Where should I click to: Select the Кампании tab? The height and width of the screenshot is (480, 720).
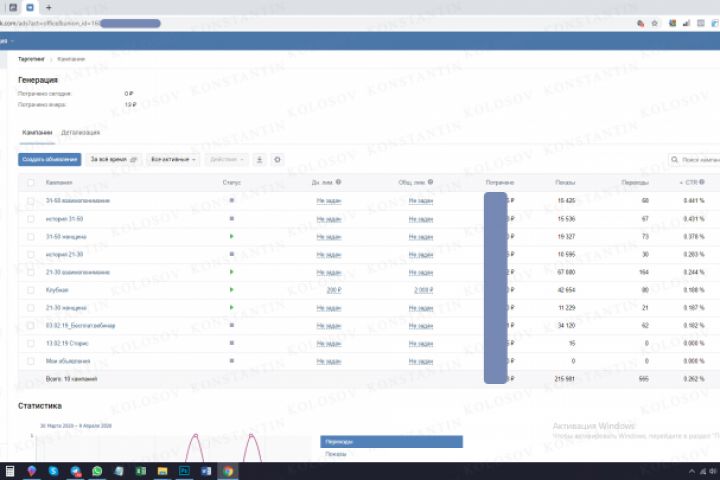coord(37,132)
